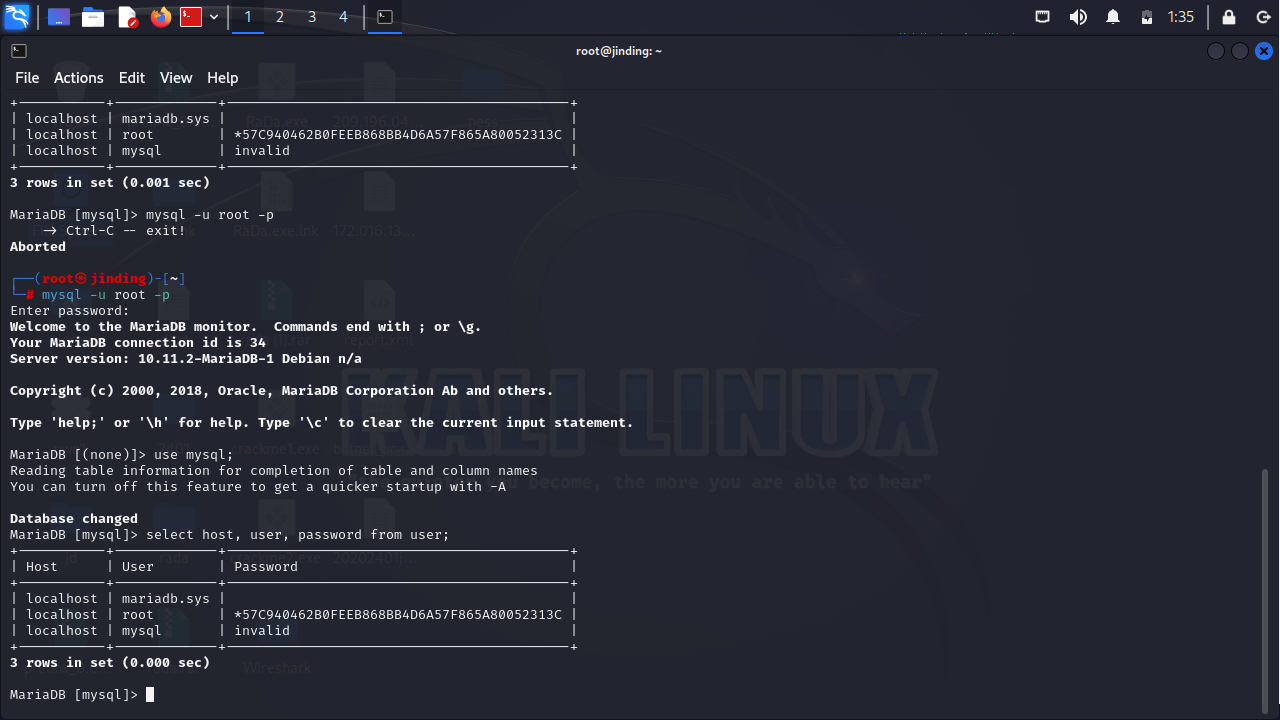Click '3 rows in set (0.001 sec)'

pyautogui.click(x=110, y=183)
